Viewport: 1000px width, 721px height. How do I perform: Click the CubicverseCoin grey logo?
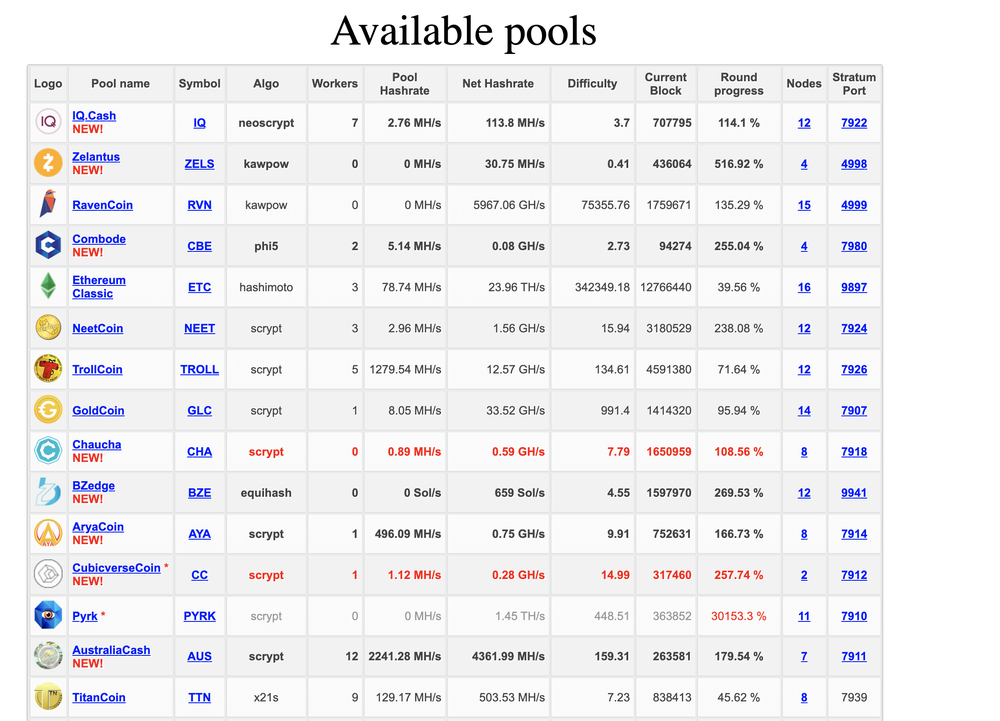48,574
